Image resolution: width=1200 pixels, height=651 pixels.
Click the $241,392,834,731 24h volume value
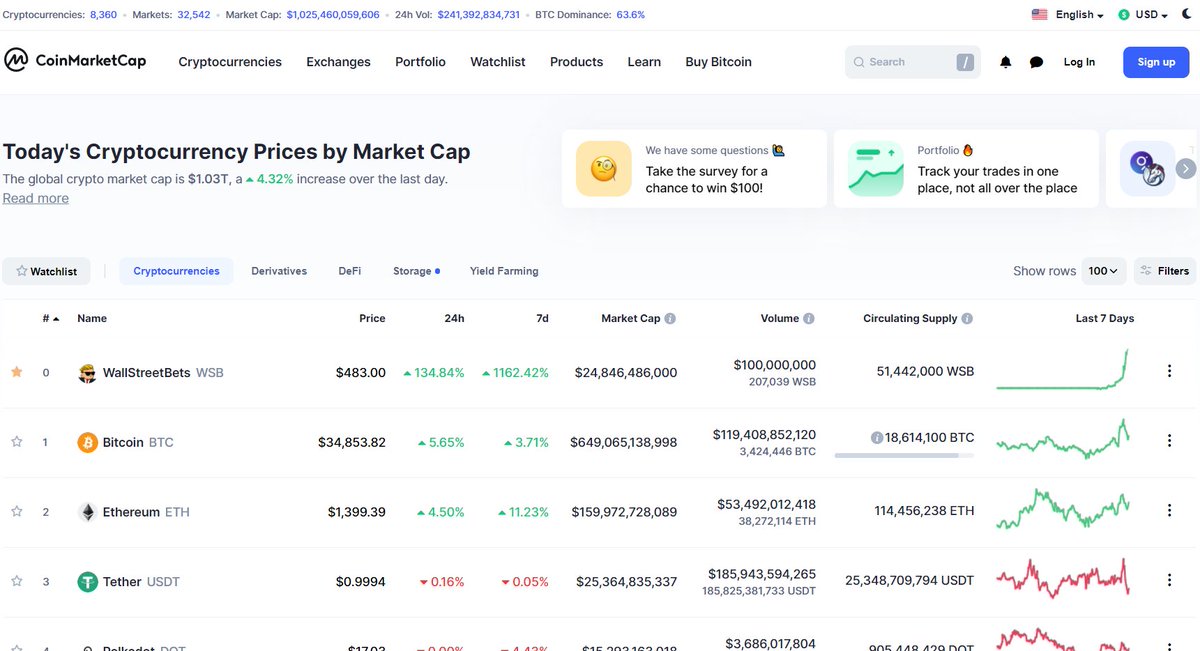point(478,15)
